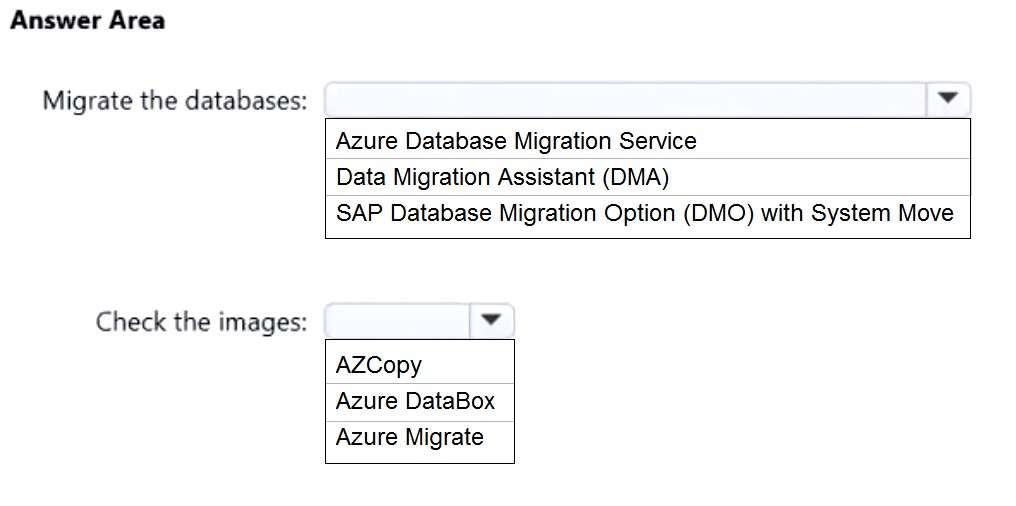Select the AZCopy option

tap(379, 365)
